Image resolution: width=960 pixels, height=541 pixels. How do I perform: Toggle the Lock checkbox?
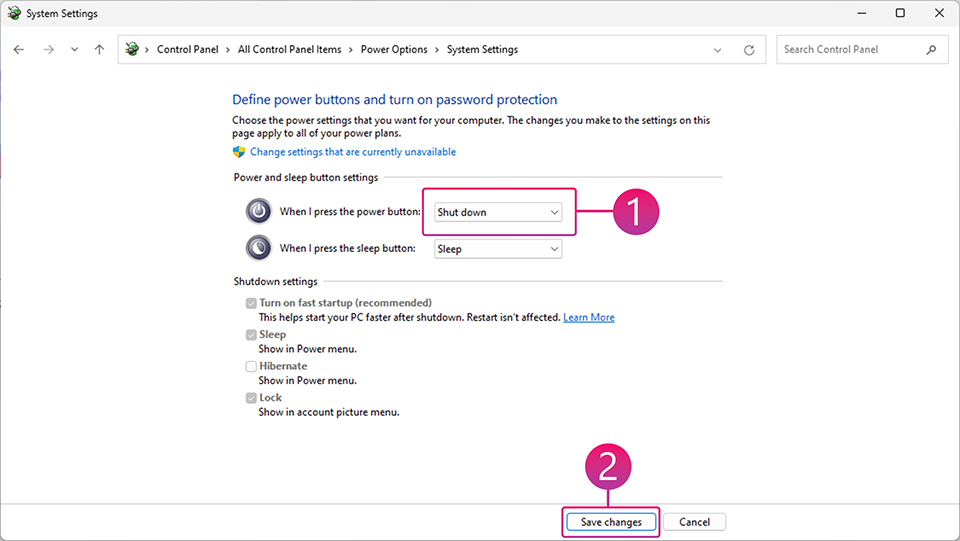pyautogui.click(x=251, y=398)
